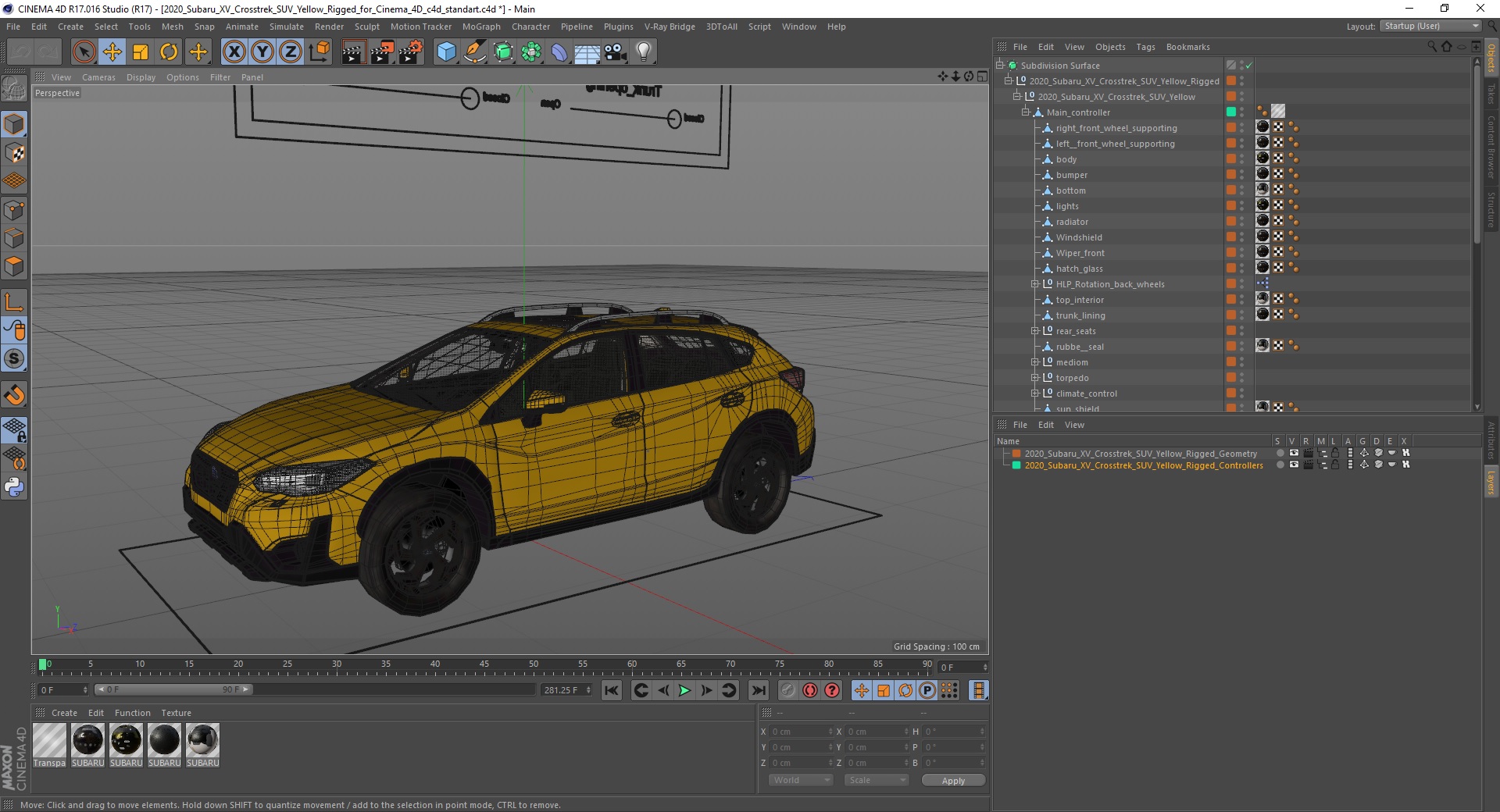Toggle Z-axis lock
This screenshot has width=1500, height=812.
coord(291,52)
